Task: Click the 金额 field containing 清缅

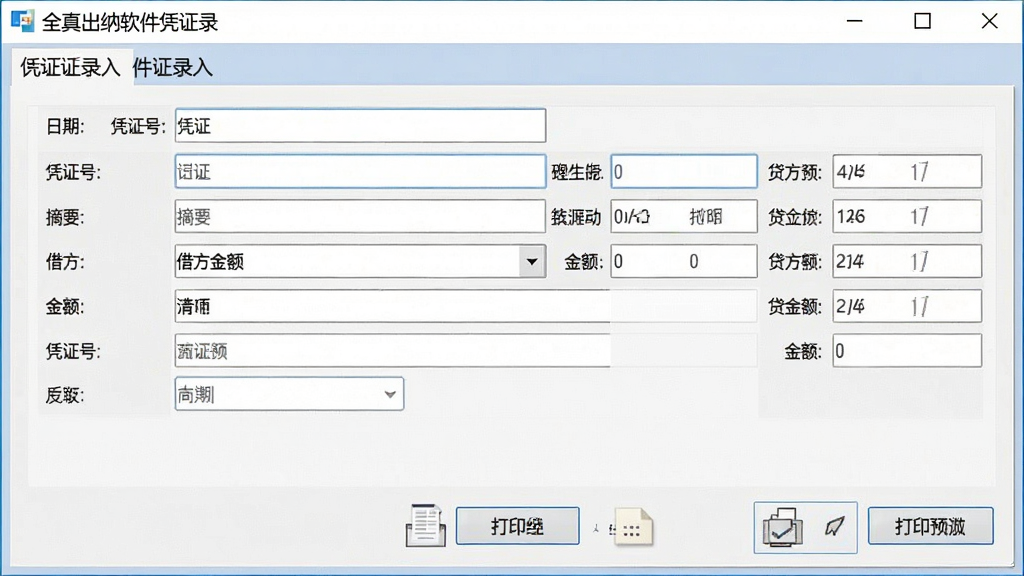Action: [x=392, y=306]
